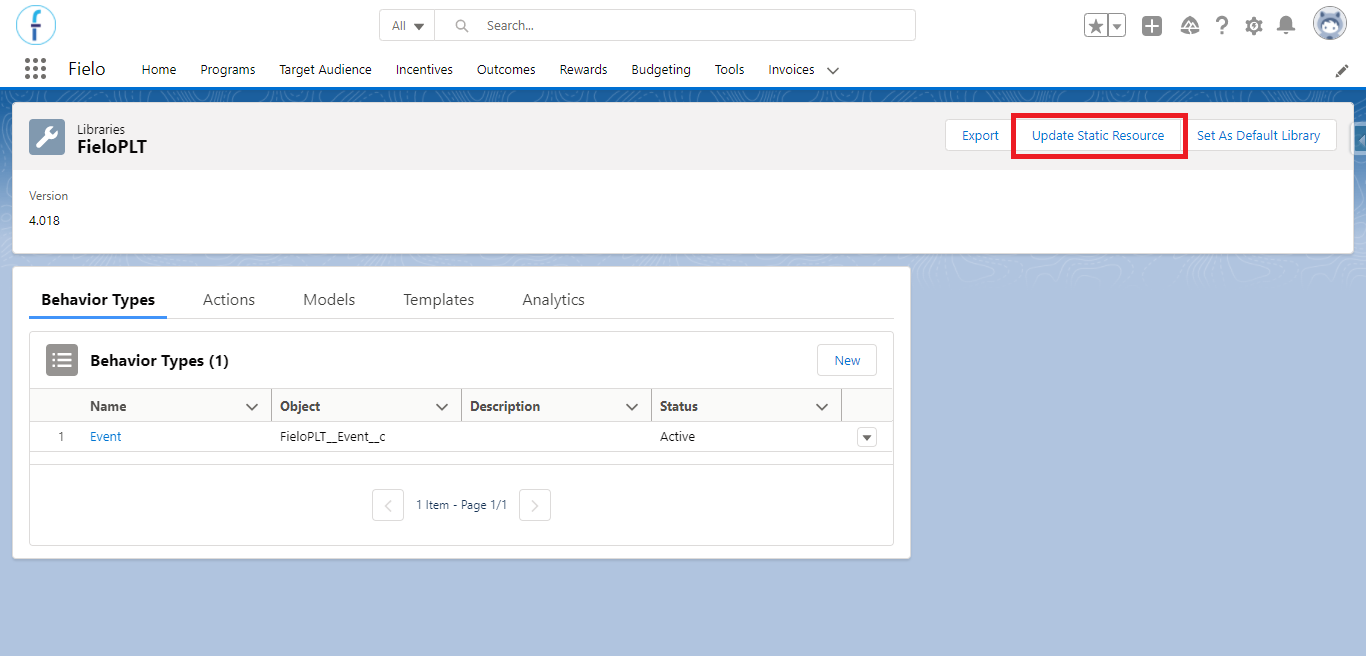Switch to the Analytics tab

point(553,300)
